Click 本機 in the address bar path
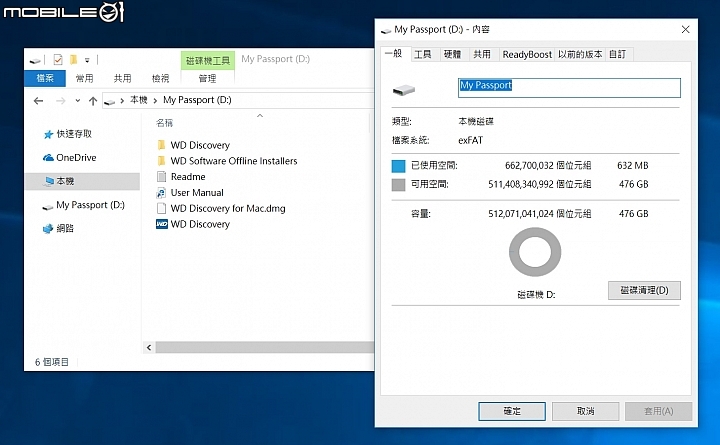Image resolution: width=720 pixels, height=445 pixels. 139,100
